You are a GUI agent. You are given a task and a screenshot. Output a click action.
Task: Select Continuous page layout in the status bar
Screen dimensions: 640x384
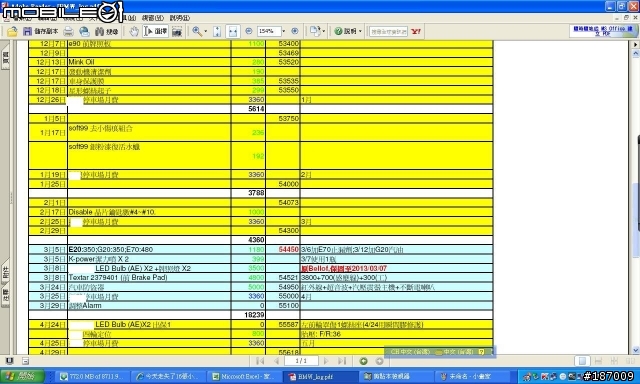598,361
